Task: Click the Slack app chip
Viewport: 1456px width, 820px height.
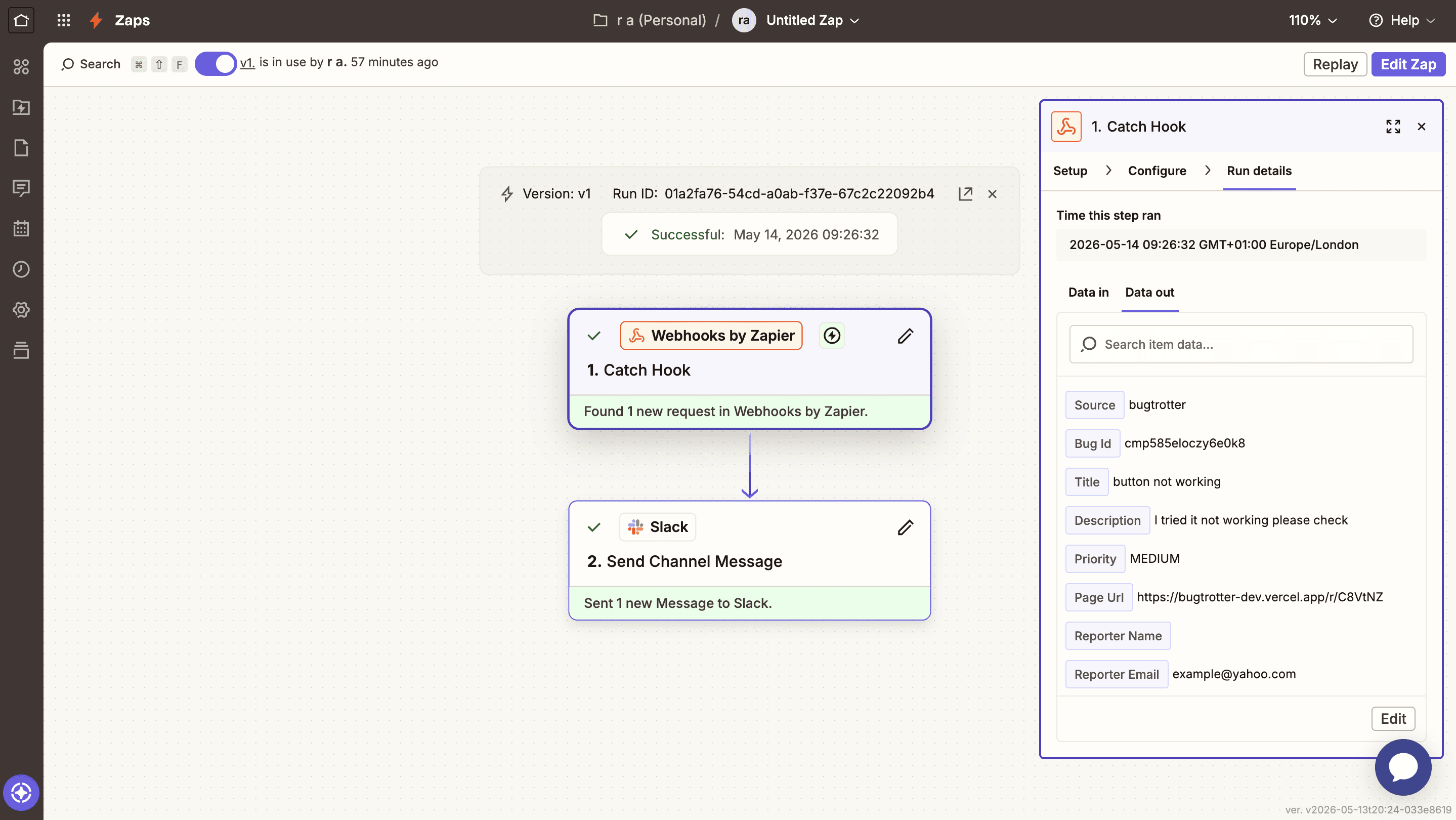Action: 657,527
